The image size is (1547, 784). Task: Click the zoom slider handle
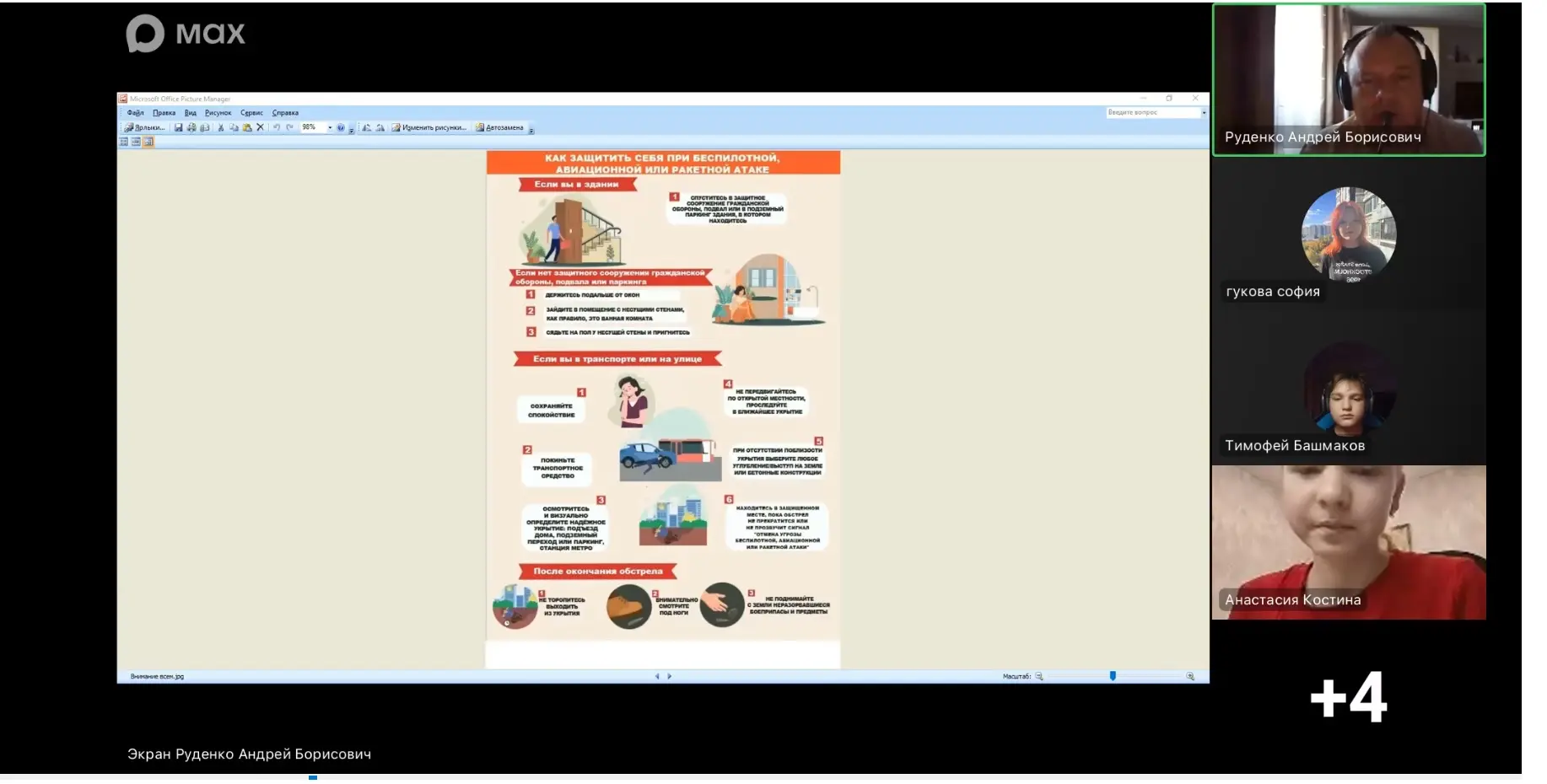point(1113,676)
